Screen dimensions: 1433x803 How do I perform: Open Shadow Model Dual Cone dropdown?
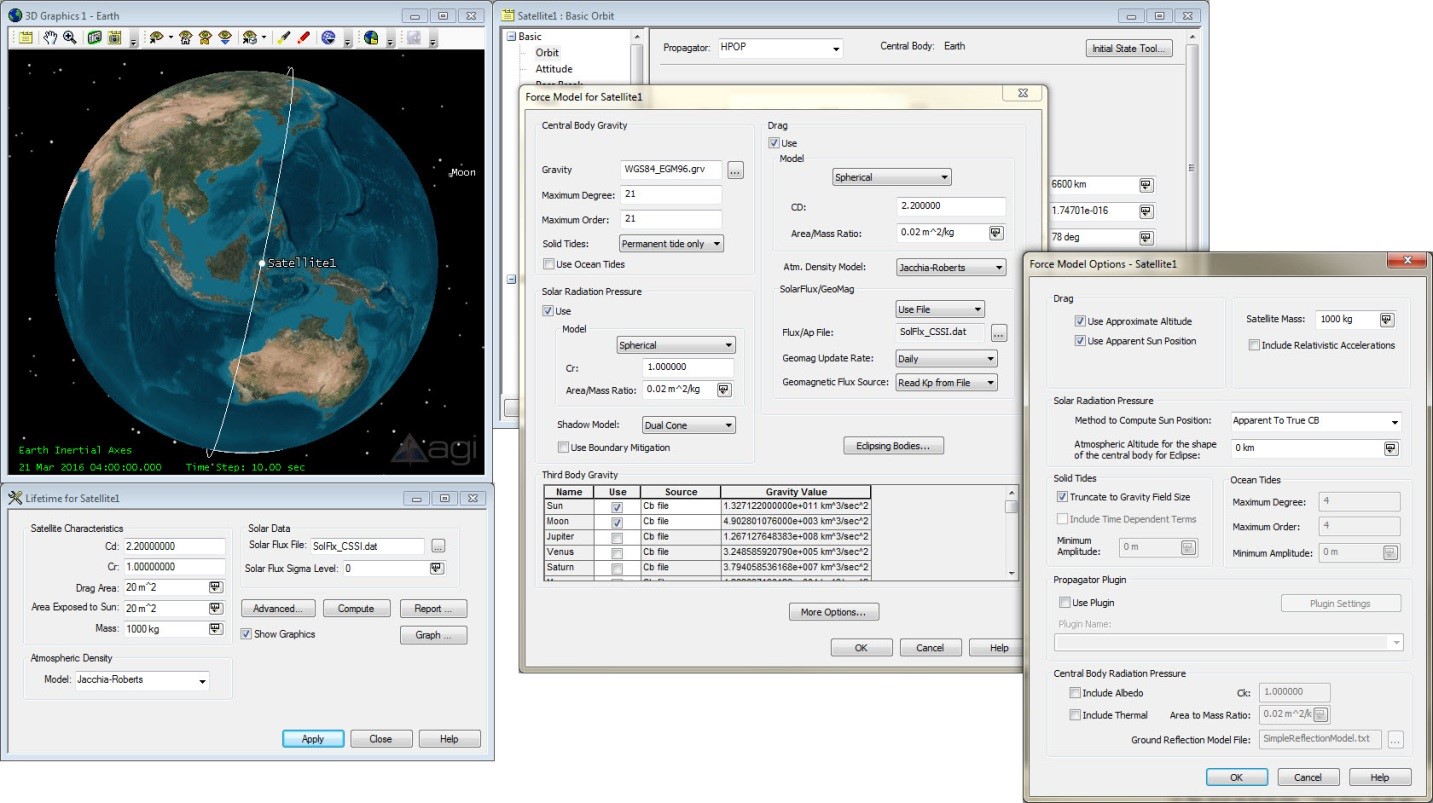(x=689, y=425)
